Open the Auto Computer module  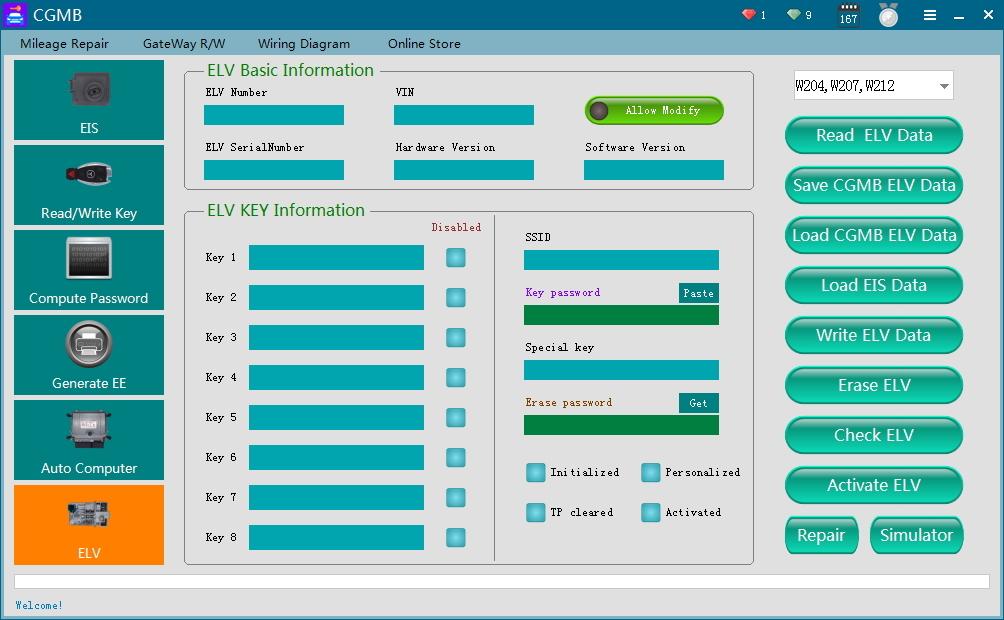pos(88,439)
